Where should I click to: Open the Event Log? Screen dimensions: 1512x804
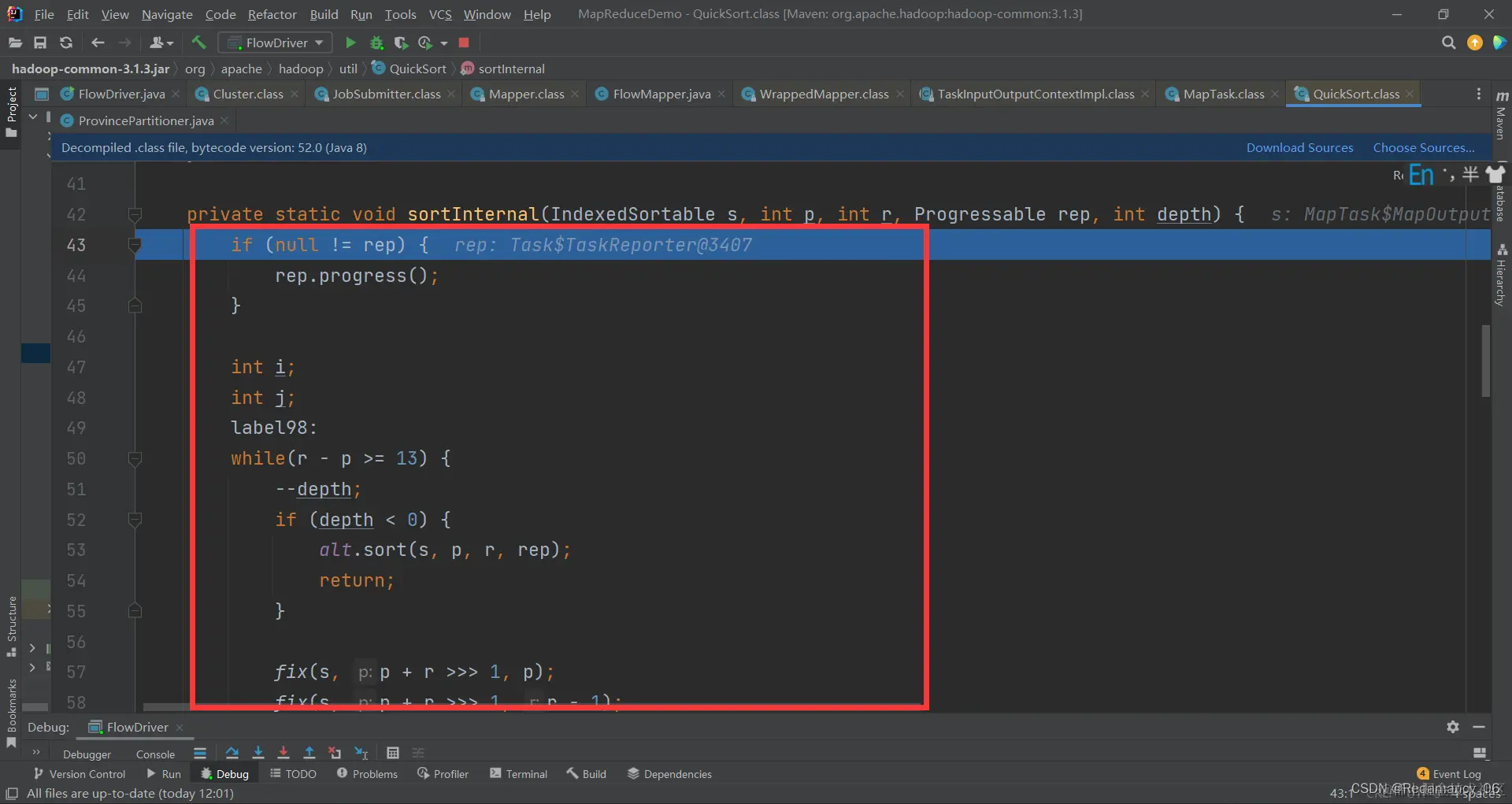point(1449,774)
